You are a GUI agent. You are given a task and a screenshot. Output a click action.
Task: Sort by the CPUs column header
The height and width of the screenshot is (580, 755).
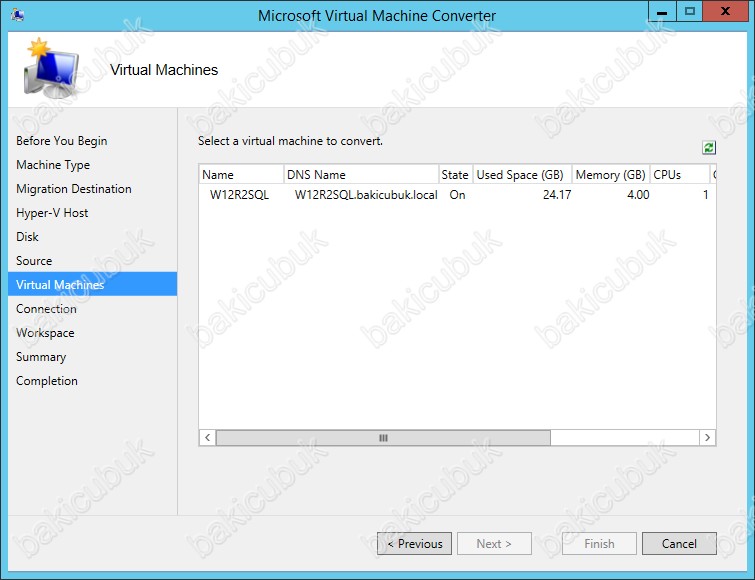pos(678,174)
